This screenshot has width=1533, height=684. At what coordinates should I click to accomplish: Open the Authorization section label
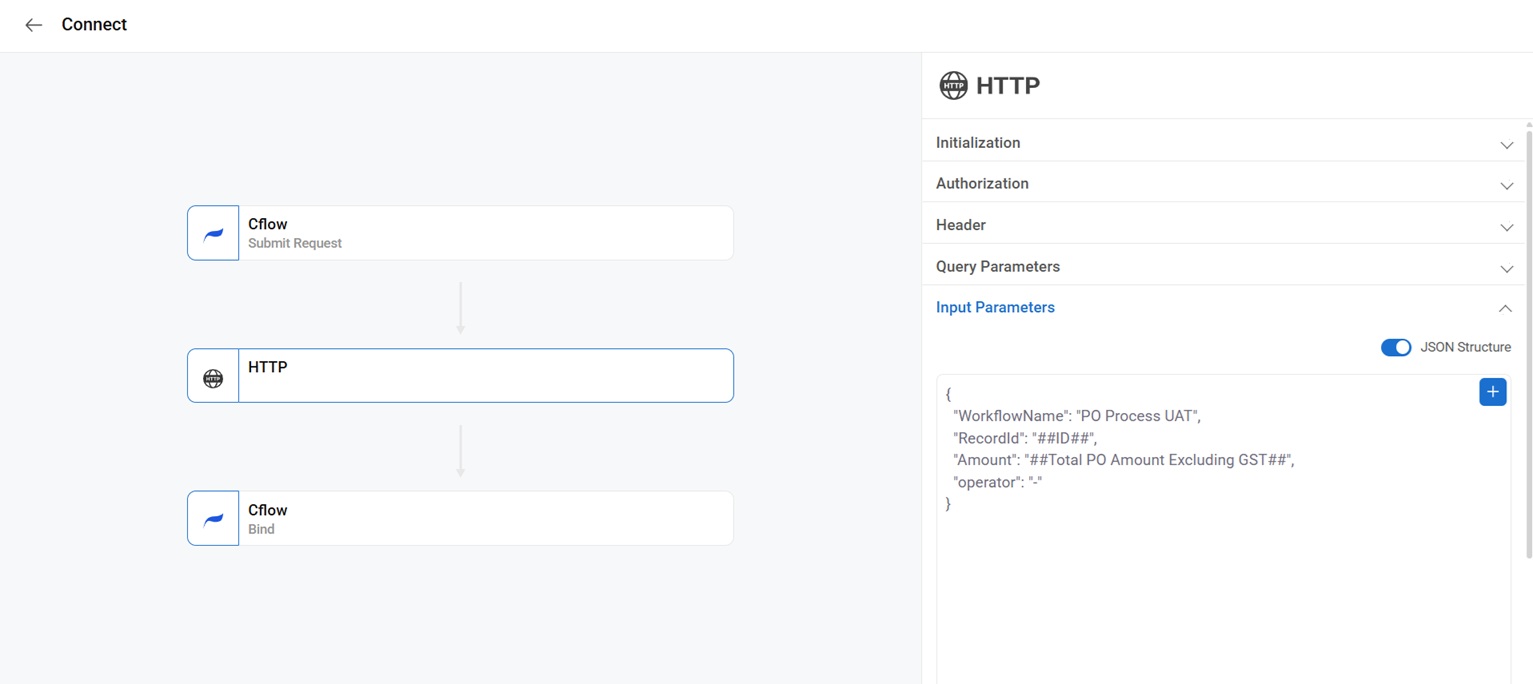(x=981, y=184)
